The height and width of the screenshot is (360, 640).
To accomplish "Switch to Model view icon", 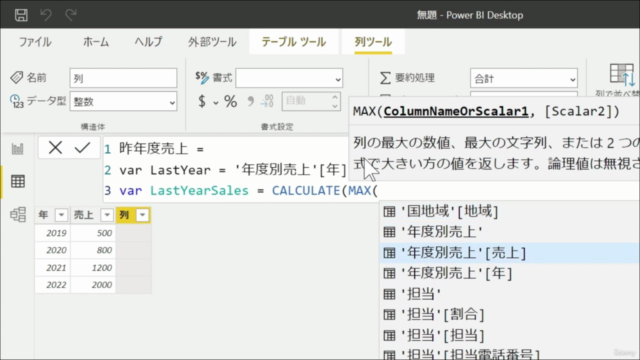I will click(x=18, y=214).
